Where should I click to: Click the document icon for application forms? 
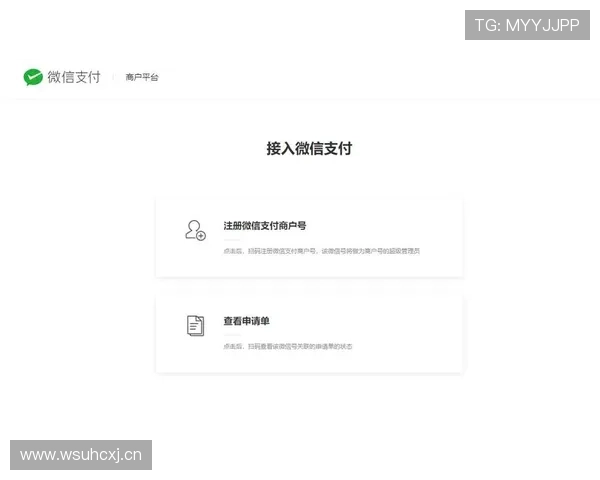196,326
